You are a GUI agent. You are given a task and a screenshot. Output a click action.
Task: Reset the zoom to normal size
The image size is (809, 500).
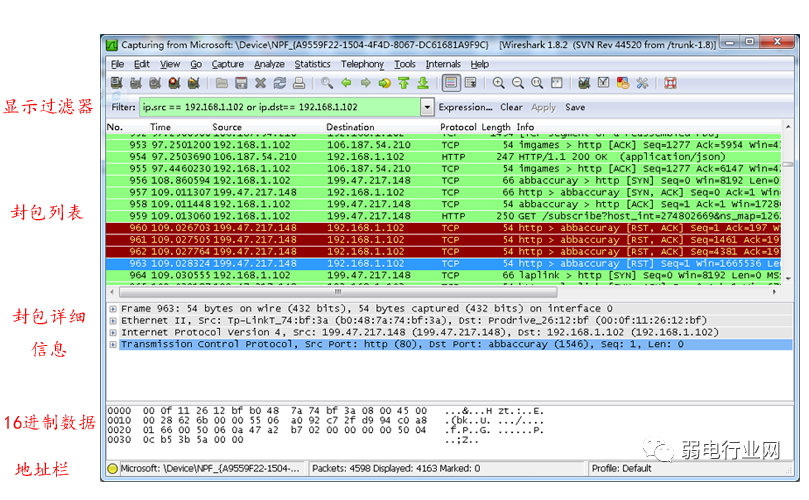click(x=537, y=83)
